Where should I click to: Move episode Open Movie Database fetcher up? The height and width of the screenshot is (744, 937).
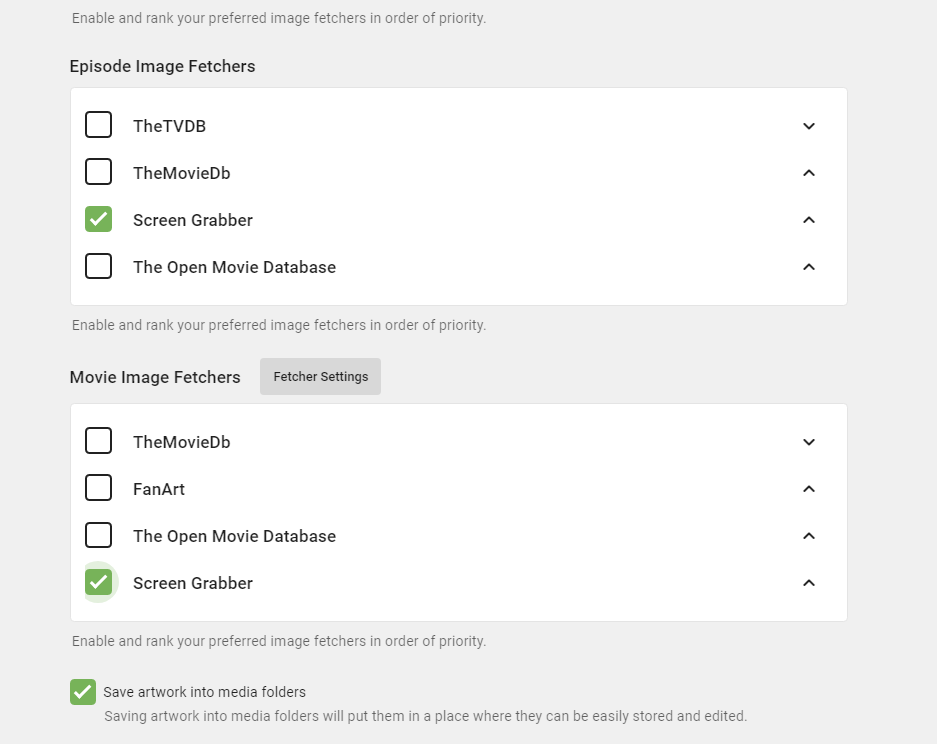809,267
